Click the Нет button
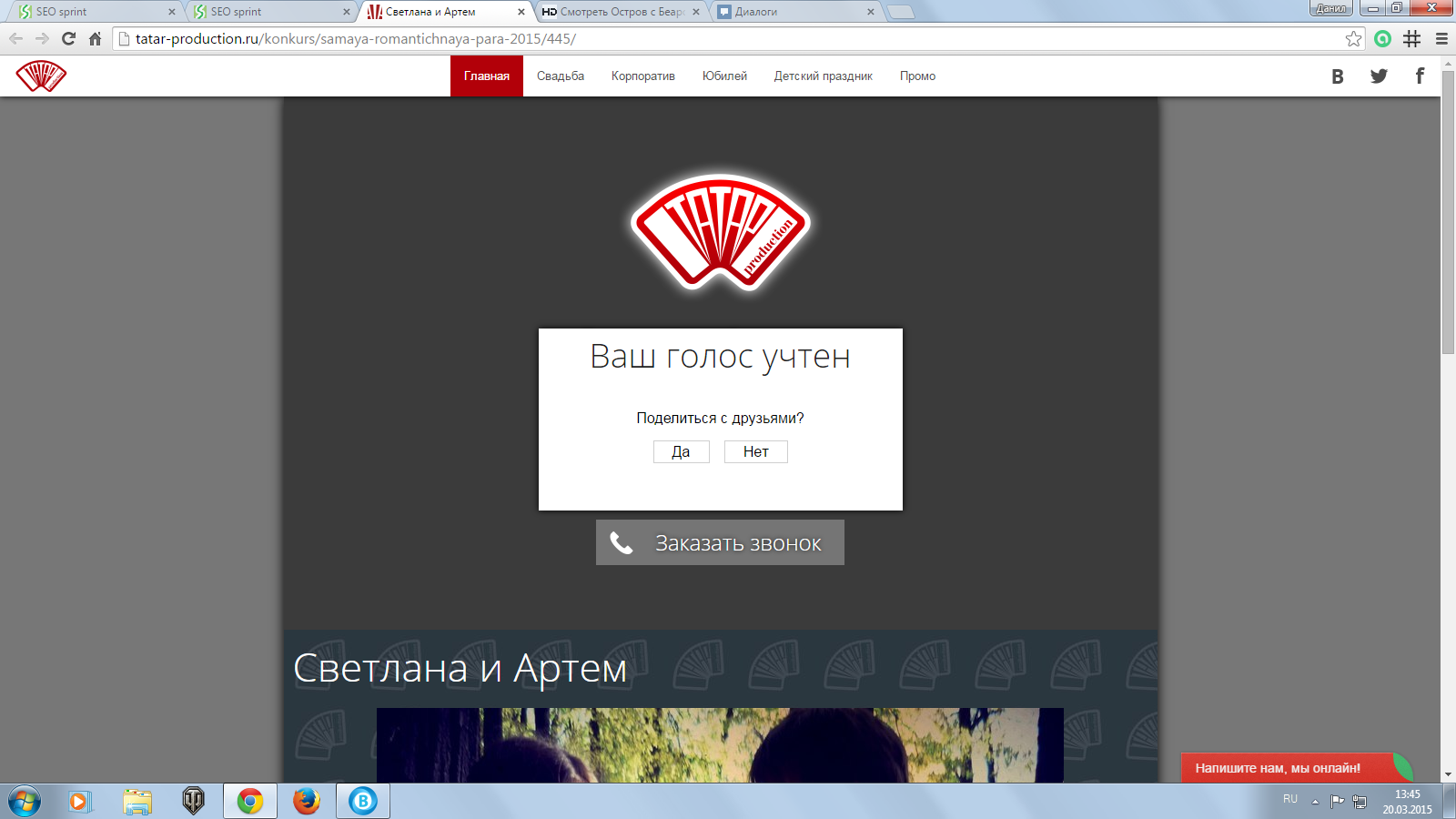The image size is (1456, 819). 755,451
